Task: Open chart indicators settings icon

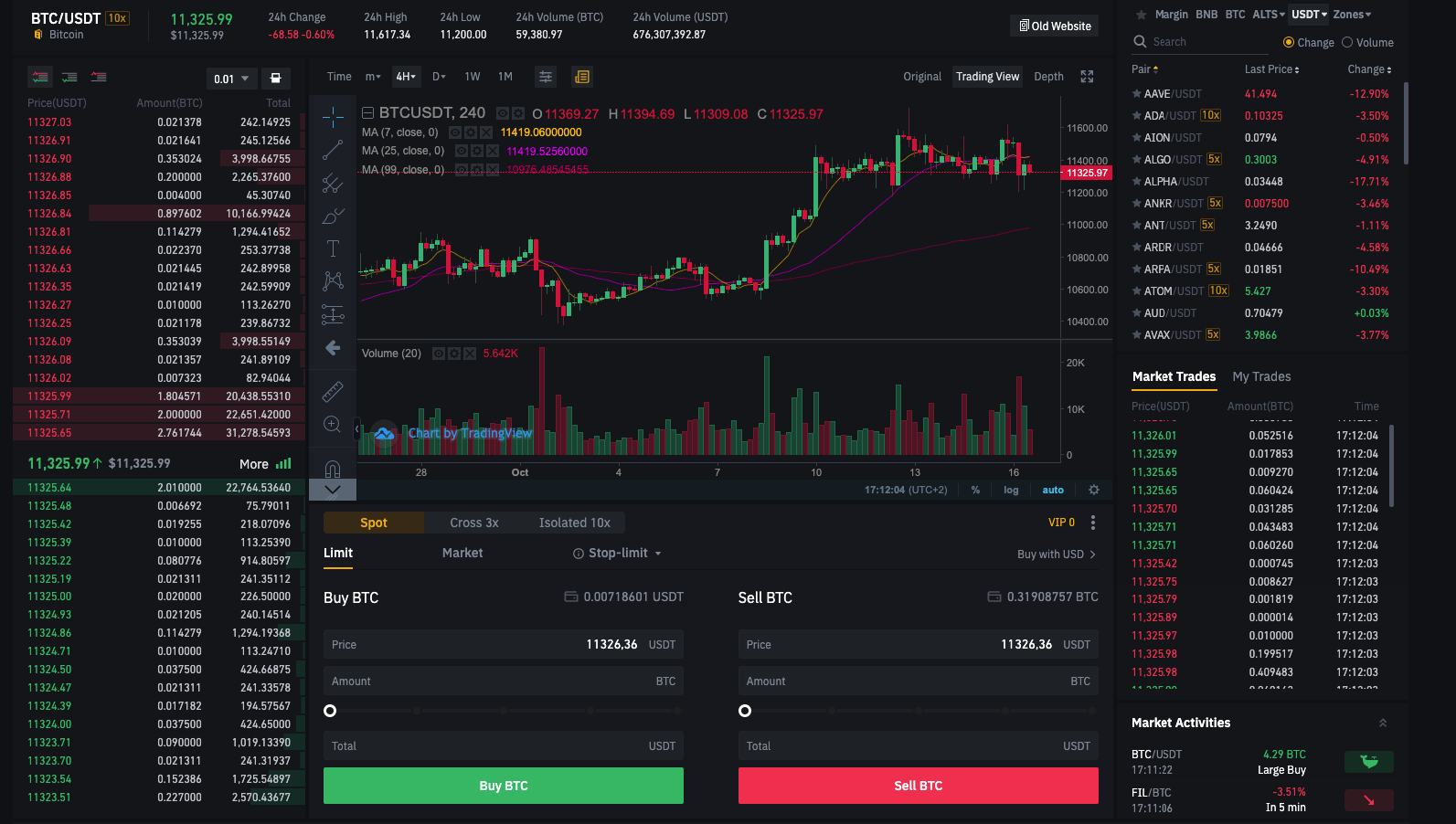Action: [x=546, y=77]
